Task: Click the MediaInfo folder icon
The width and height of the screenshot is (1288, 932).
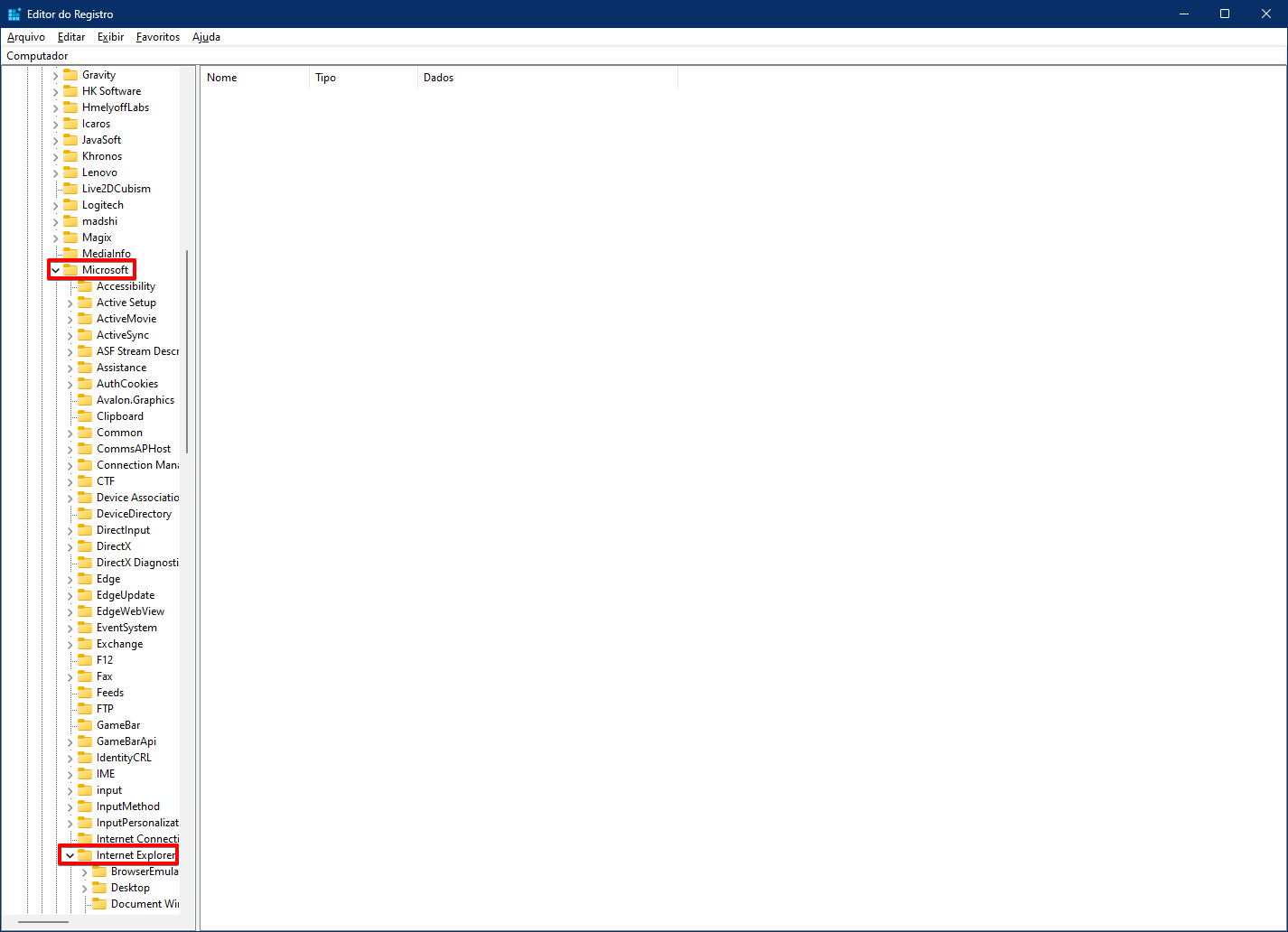Action: pos(70,254)
